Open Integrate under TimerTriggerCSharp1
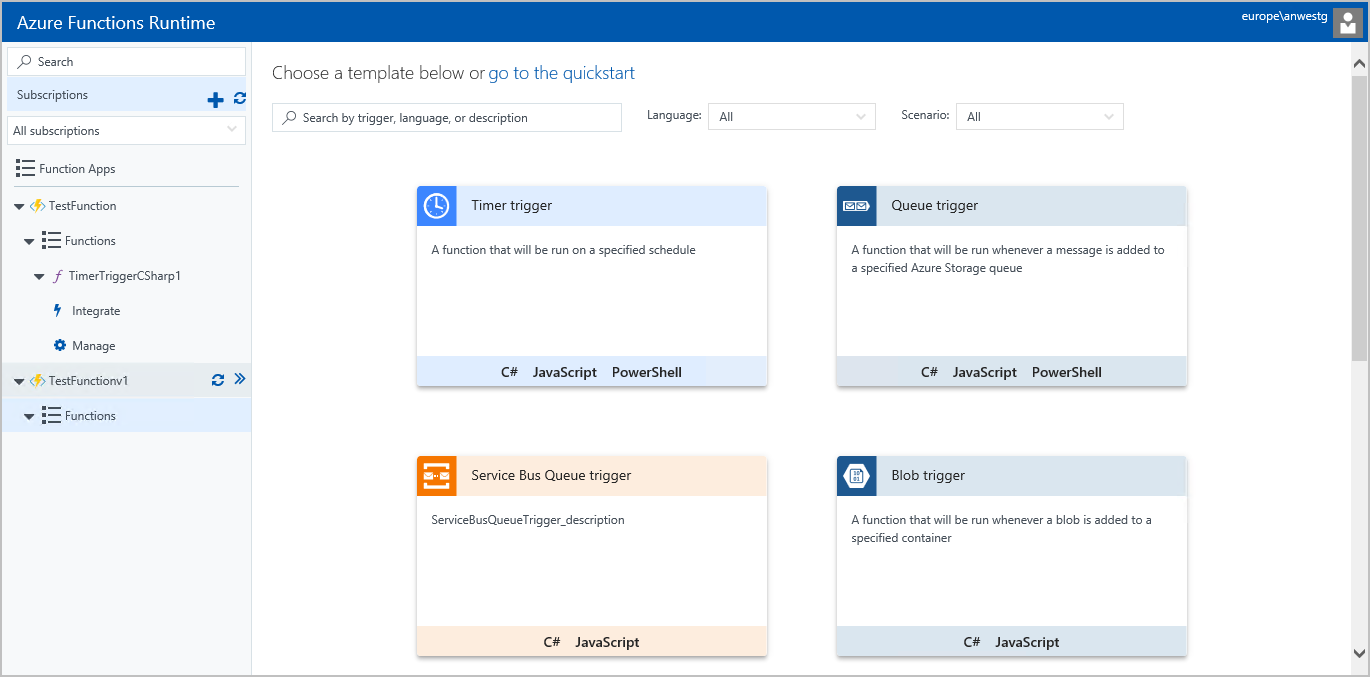This screenshot has height=677, width=1370. (95, 311)
